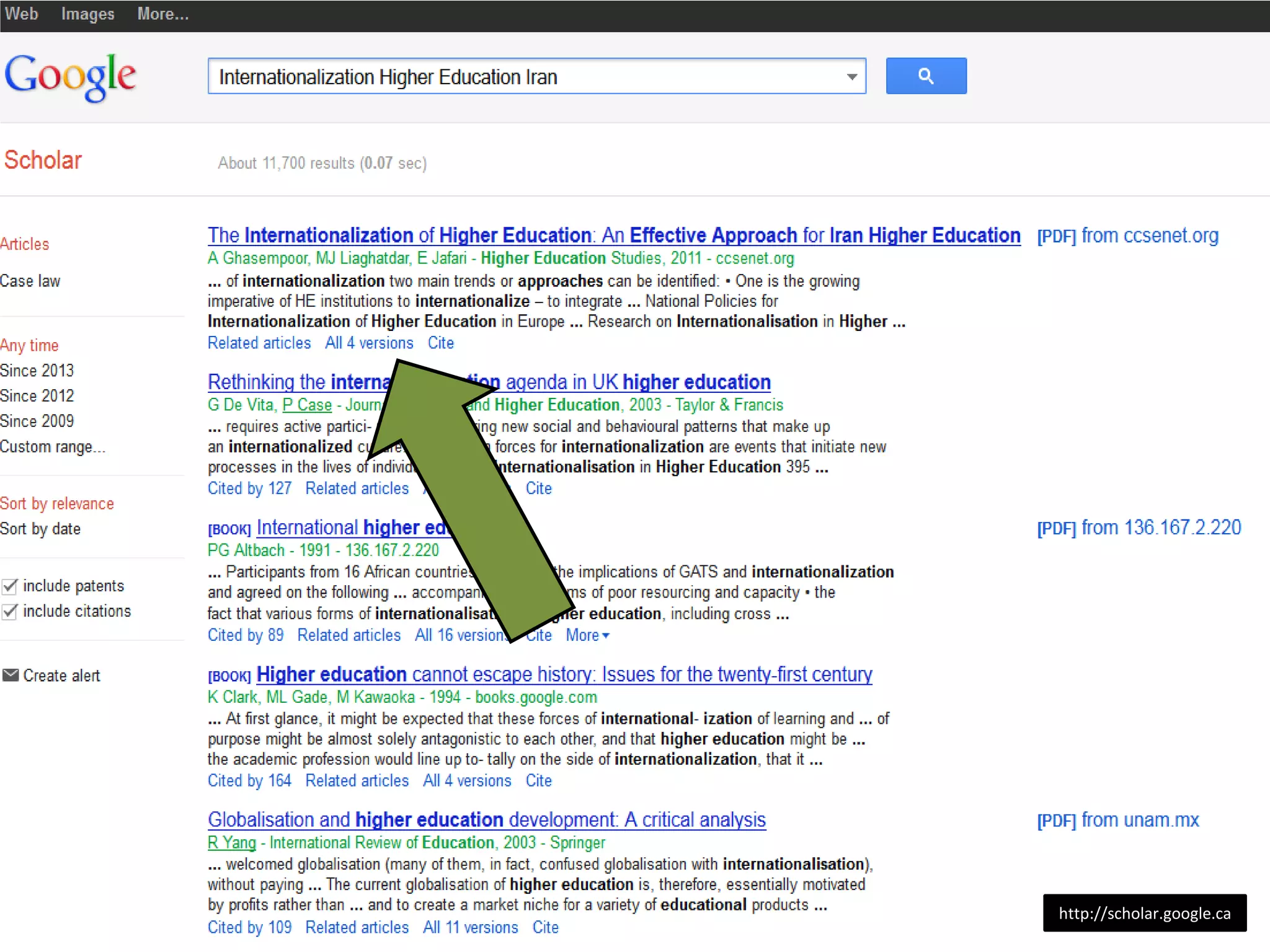Click Cite under De Vita result
The width and height of the screenshot is (1270, 952).
[539, 489]
